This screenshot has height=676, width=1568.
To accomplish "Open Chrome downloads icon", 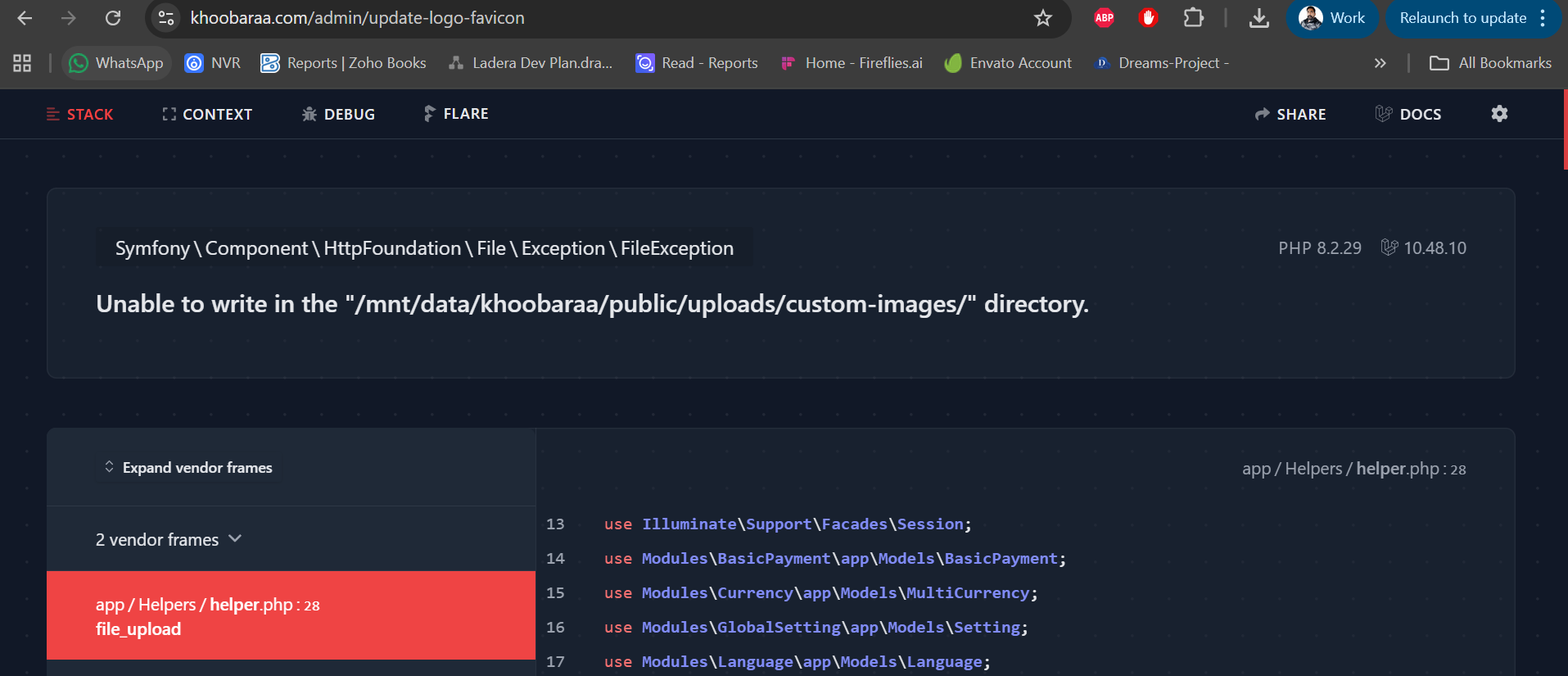I will 1258,18.
